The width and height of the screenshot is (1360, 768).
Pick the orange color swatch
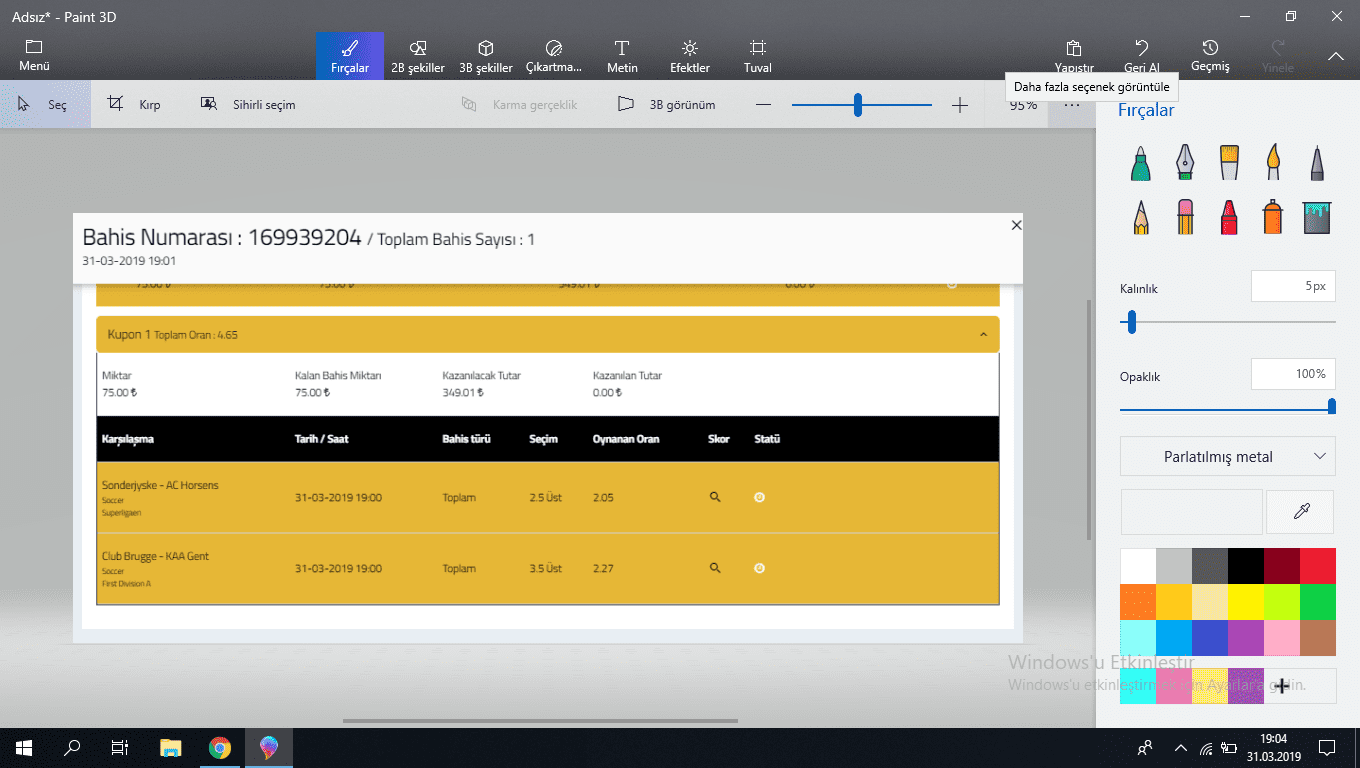coord(1138,602)
